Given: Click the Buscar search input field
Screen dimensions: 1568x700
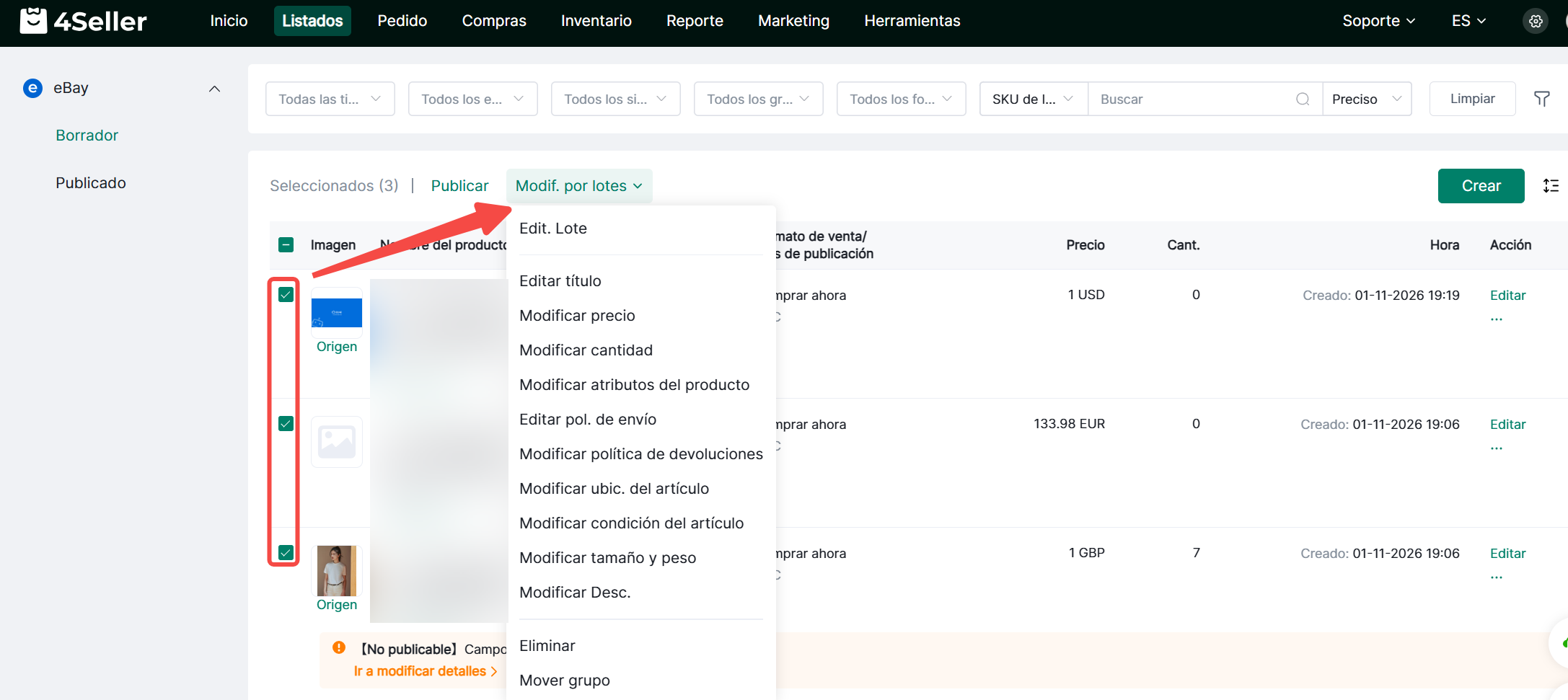Looking at the screenshot, I should 1190,99.
